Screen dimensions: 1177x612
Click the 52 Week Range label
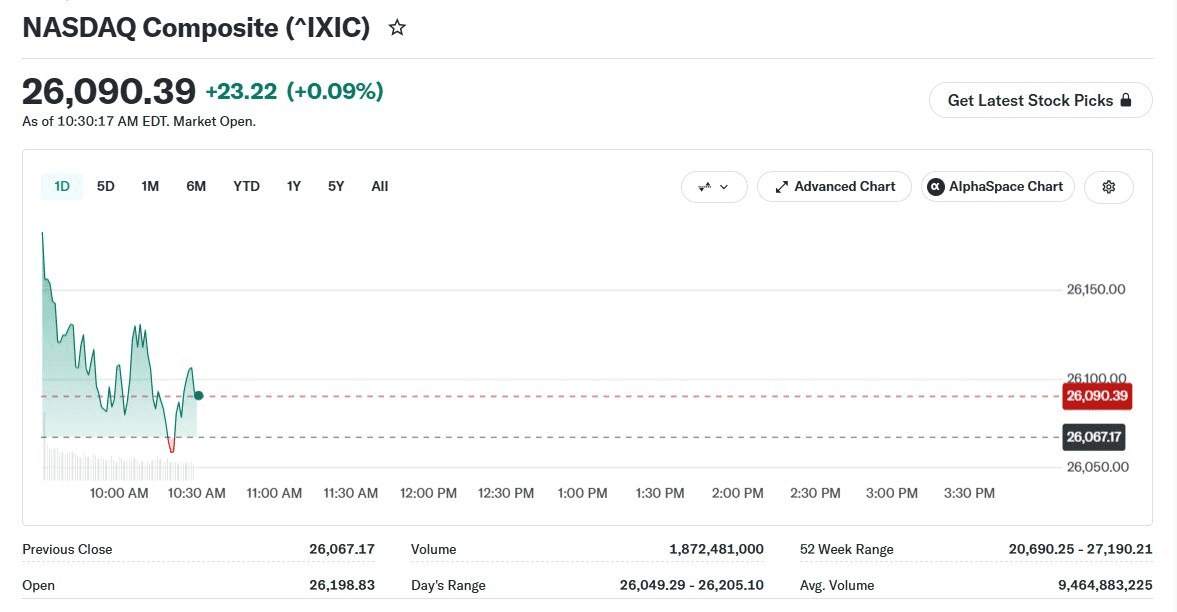pos(847,549)
